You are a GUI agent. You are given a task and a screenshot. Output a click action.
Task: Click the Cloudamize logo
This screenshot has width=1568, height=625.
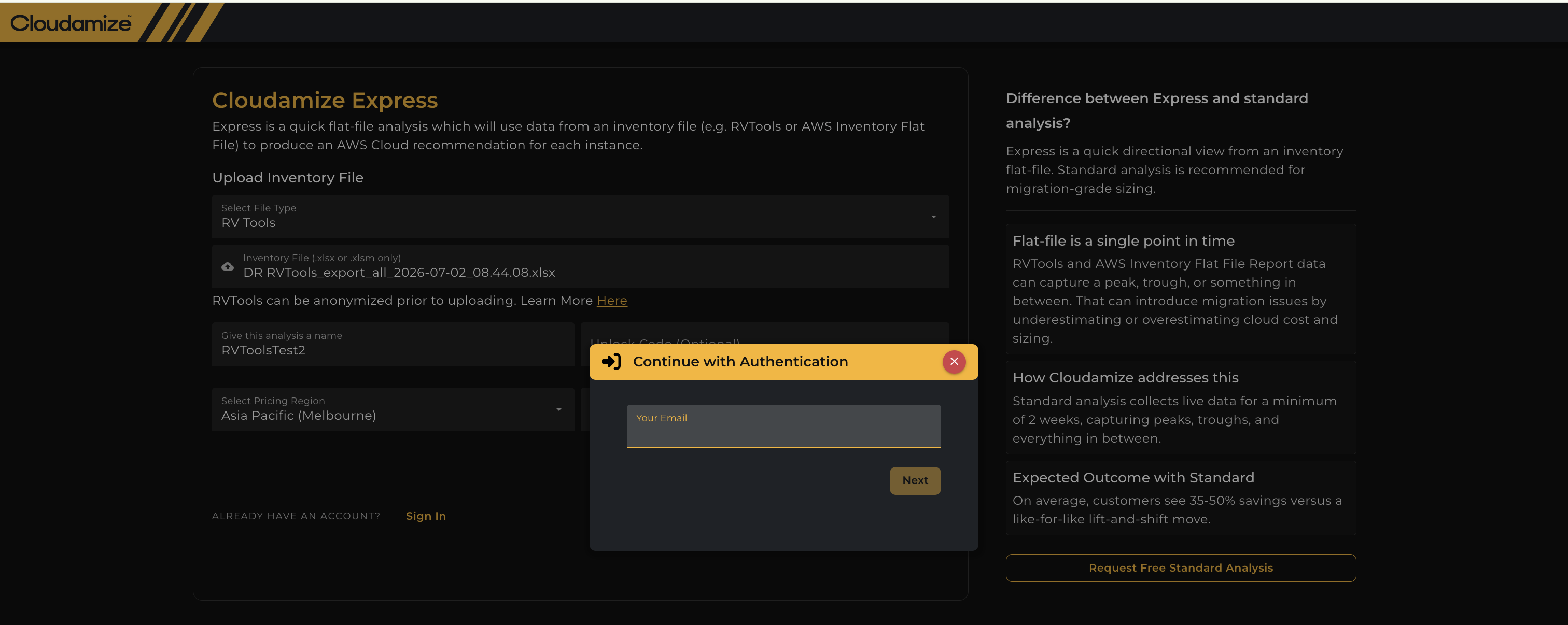click(71, 23)
